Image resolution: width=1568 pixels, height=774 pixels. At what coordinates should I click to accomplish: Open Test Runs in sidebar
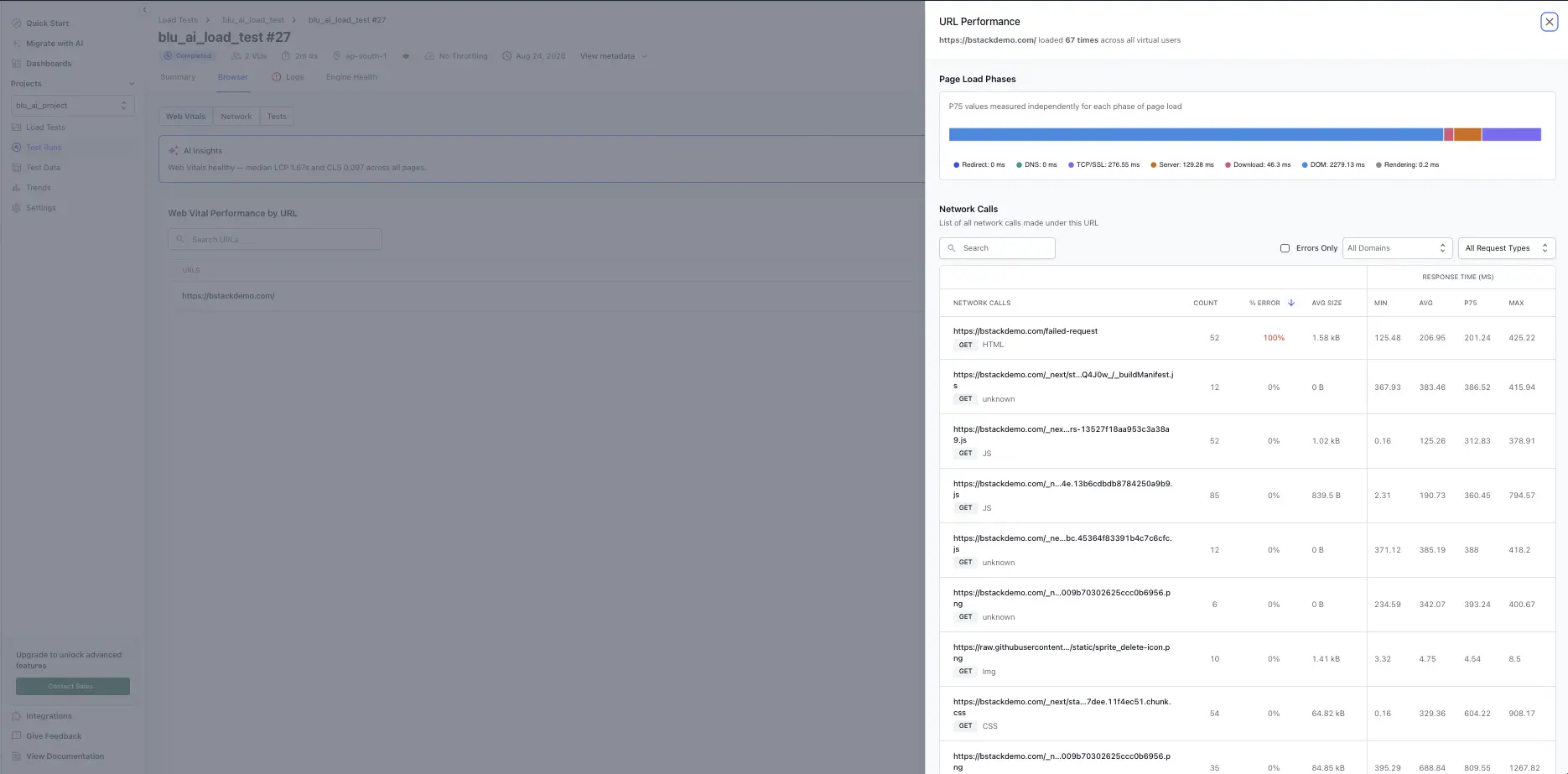pyautogui.click(x=44, y=148)
